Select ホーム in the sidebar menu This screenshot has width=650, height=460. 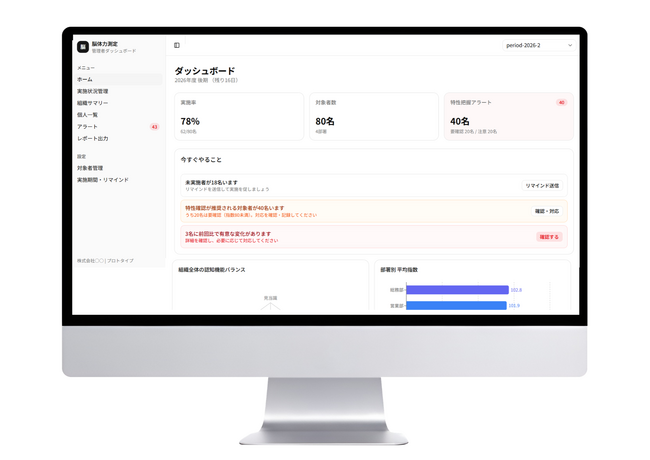(x=119, y=79)
